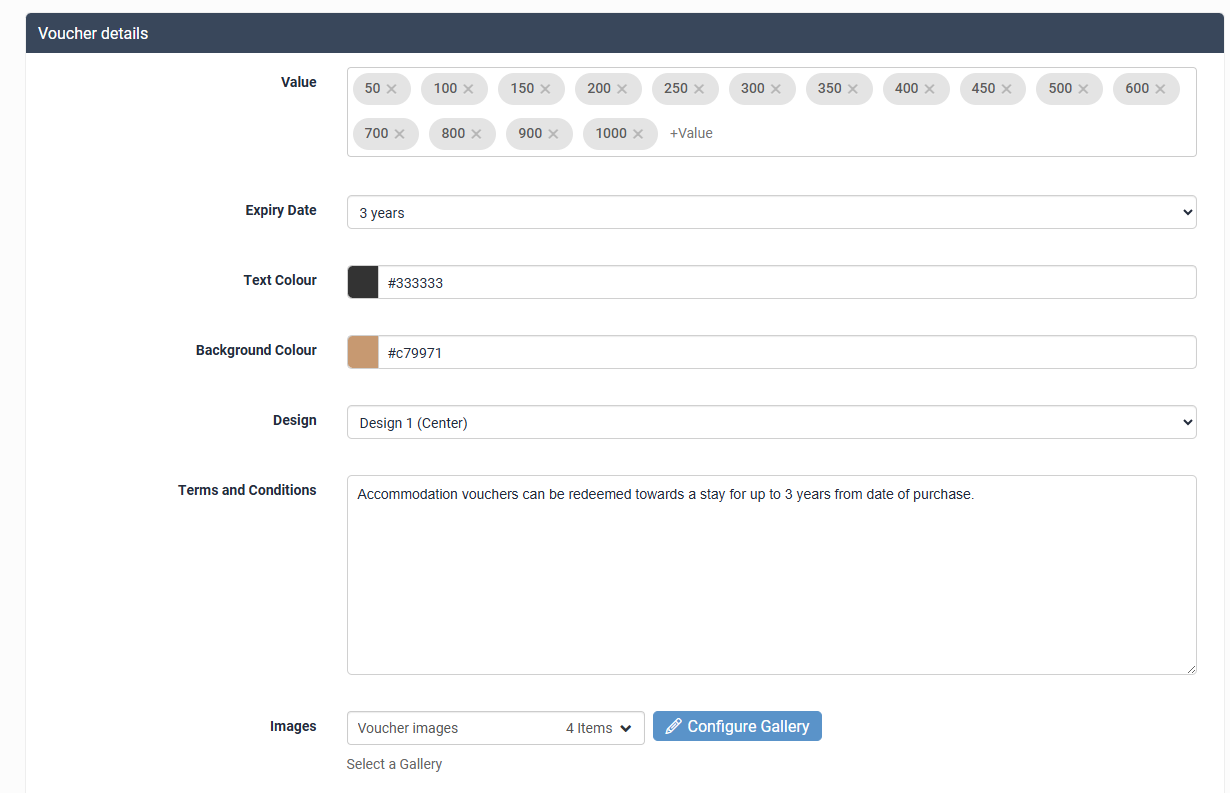Open the Text Colour swatch picker
This screenshot has width=1230, height=793.
[363, 282]
